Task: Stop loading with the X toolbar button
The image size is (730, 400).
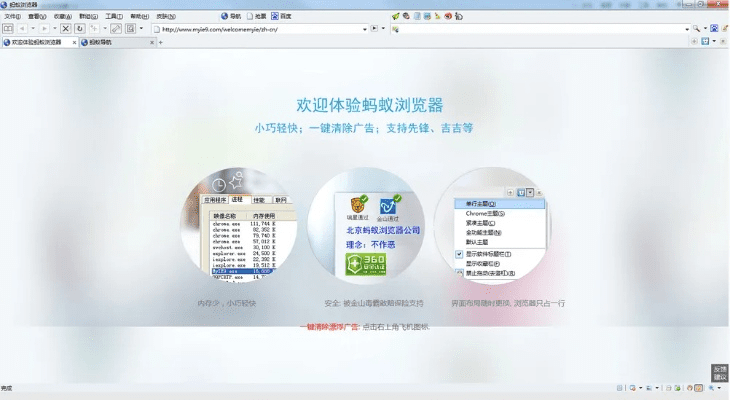Action: tap(66, 29)
